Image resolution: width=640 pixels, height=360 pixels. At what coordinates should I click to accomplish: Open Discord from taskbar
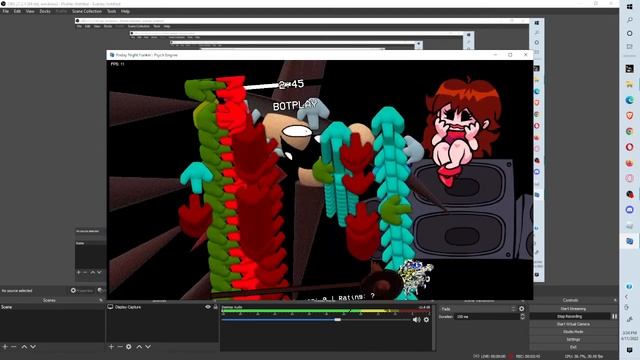tap(629, 210)
